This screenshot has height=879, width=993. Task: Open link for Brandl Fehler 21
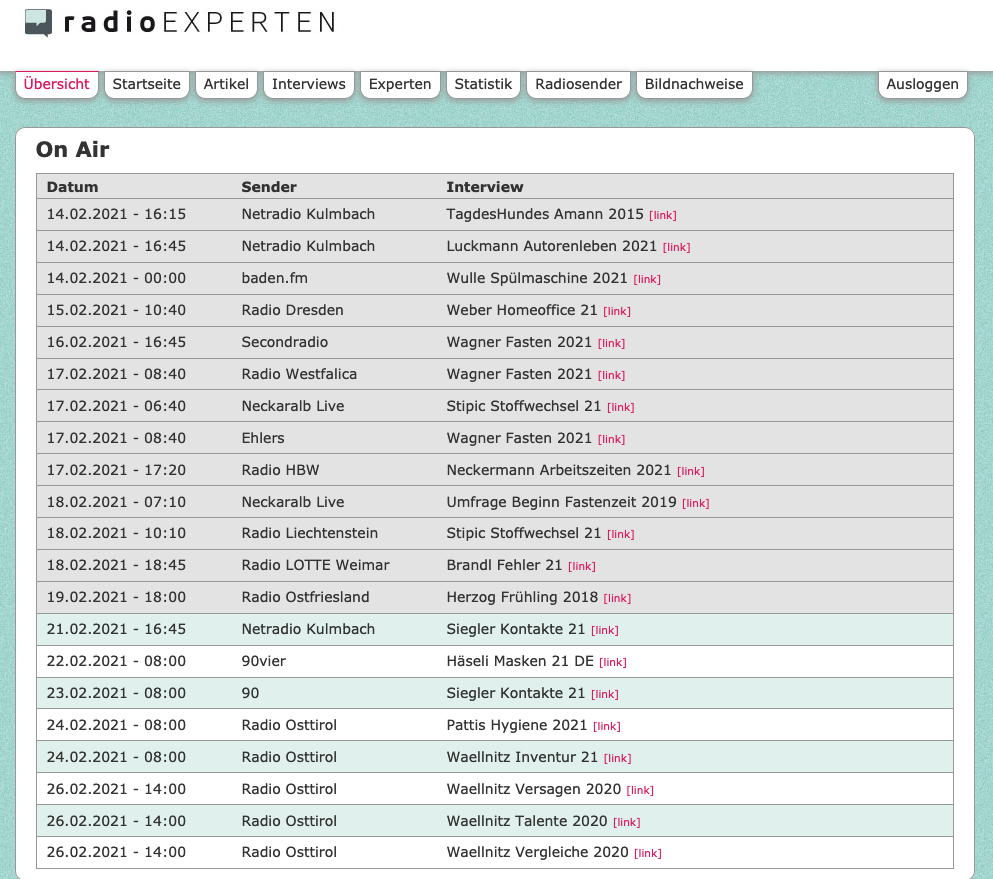click(581, 566)
